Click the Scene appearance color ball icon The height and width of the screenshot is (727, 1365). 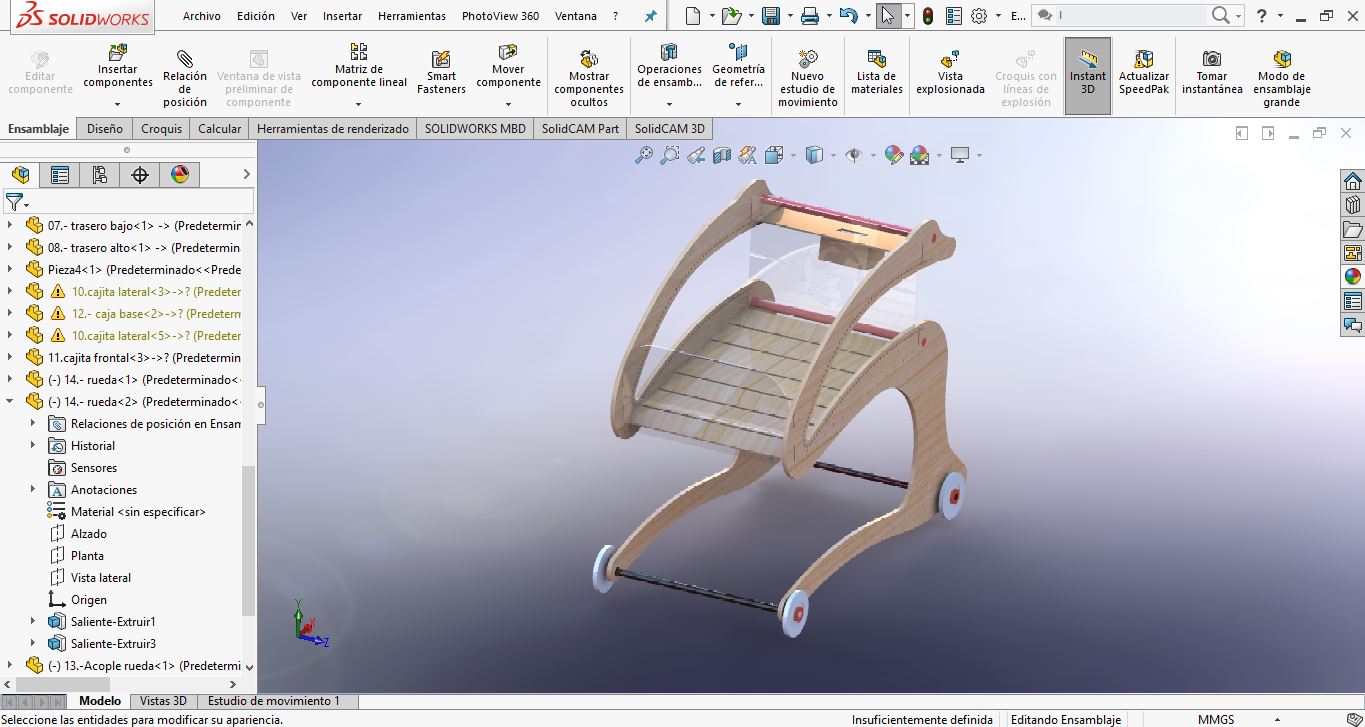point(919,155)
